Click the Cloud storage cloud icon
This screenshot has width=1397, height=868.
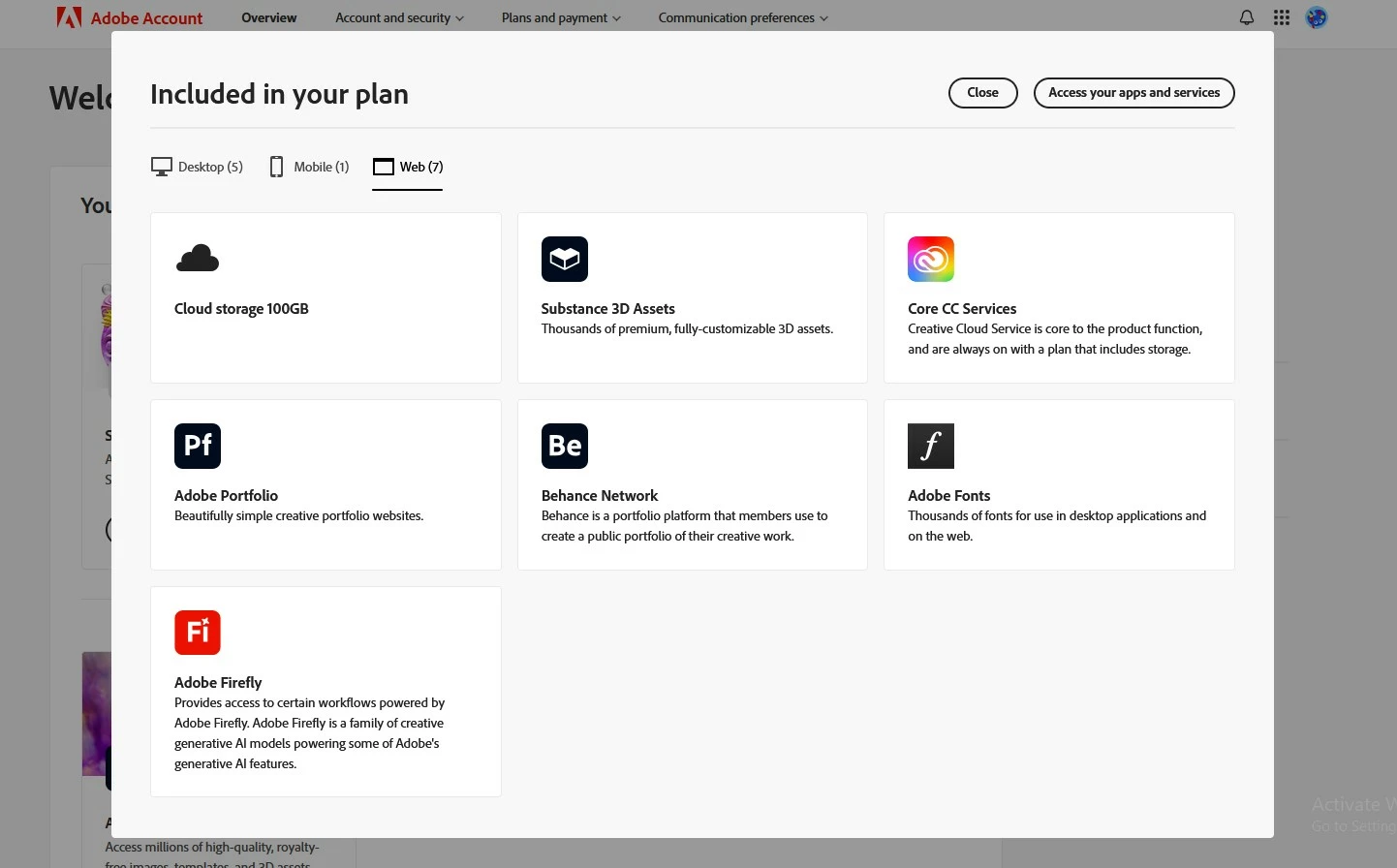coord(198,259)
